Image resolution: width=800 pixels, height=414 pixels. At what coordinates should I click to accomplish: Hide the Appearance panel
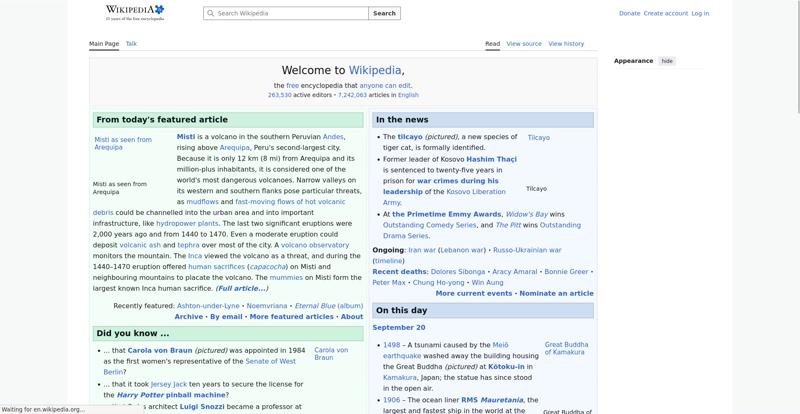[667, 61]
